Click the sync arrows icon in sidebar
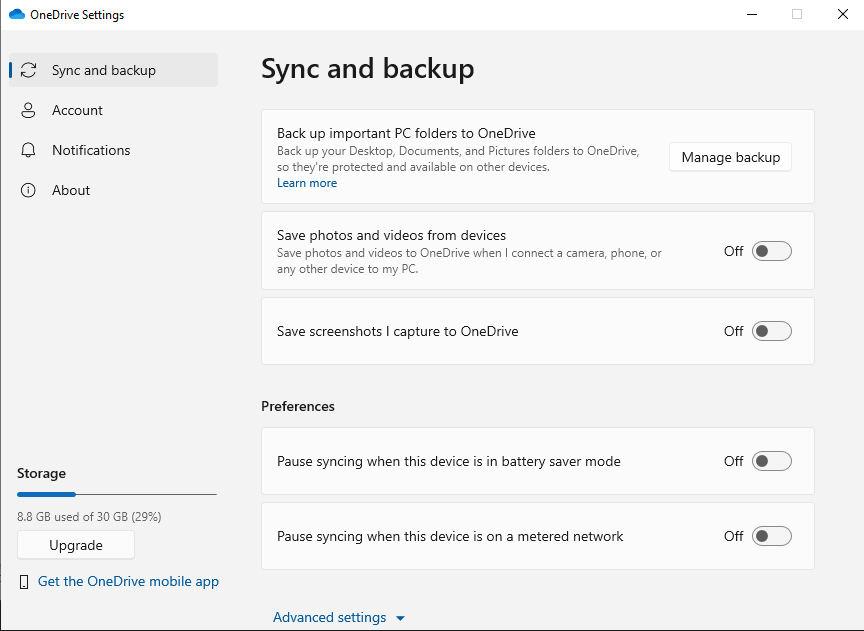 coord(28,70)
